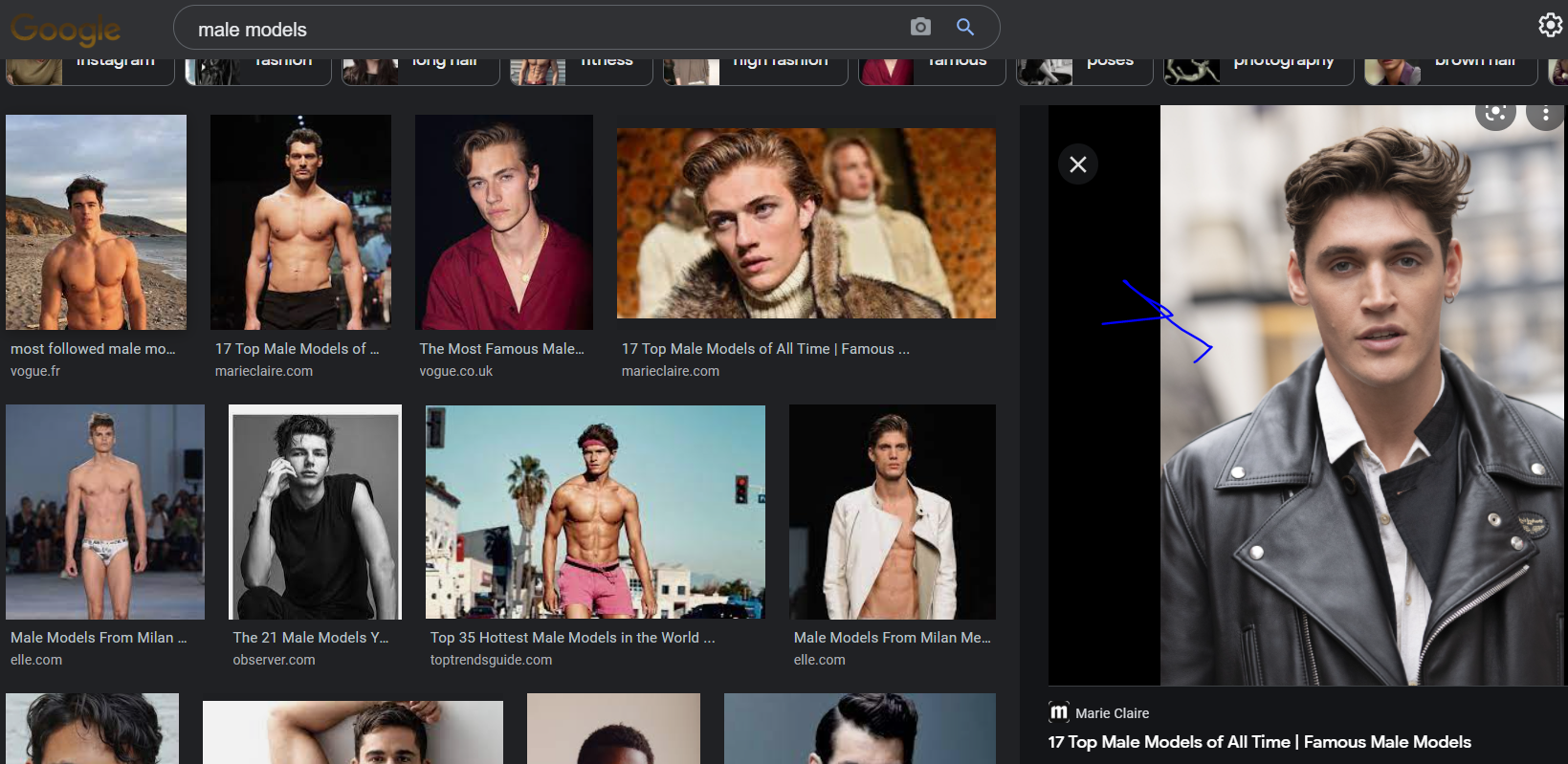Open the three-dot preview options menu
The image size is (1568, 764).
point(1545,113)
